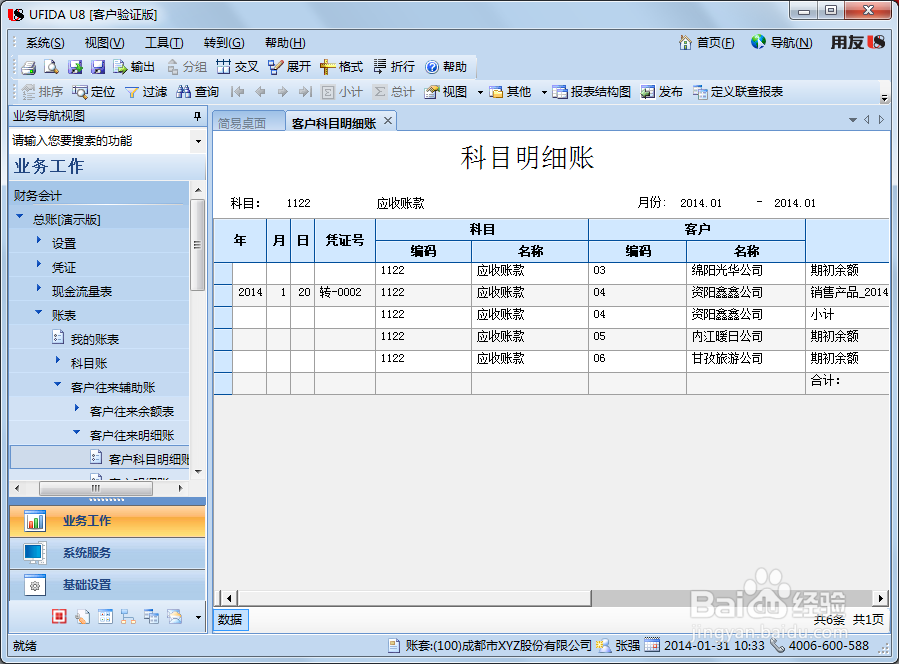
Task: Click the 定位 locate tool
Action: pos(93,92)
